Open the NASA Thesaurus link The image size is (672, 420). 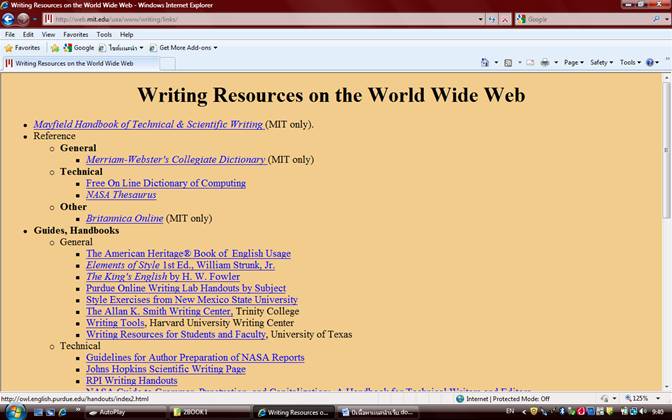pyautogui.click(x=121, y=195)
